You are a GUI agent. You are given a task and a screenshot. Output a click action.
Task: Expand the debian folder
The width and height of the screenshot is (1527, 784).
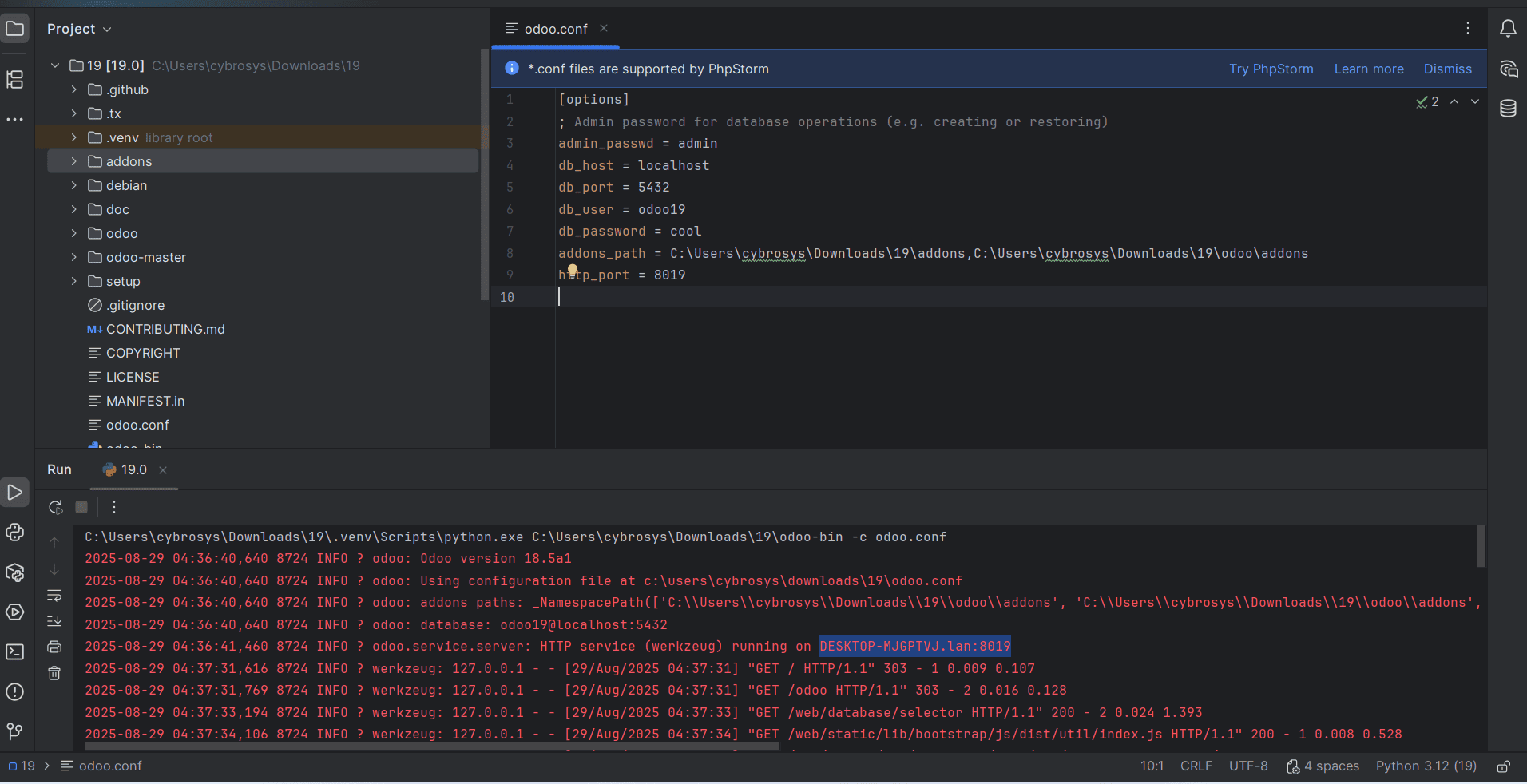(x=73, y=185)
